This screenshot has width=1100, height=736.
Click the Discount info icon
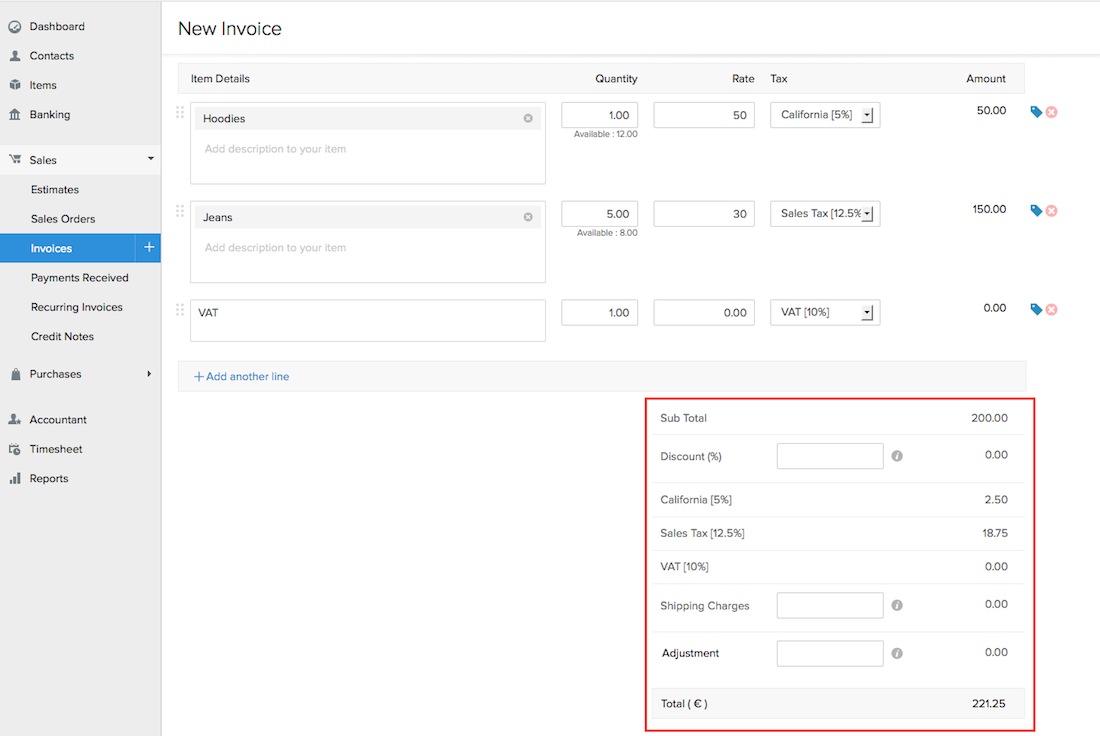897,456
